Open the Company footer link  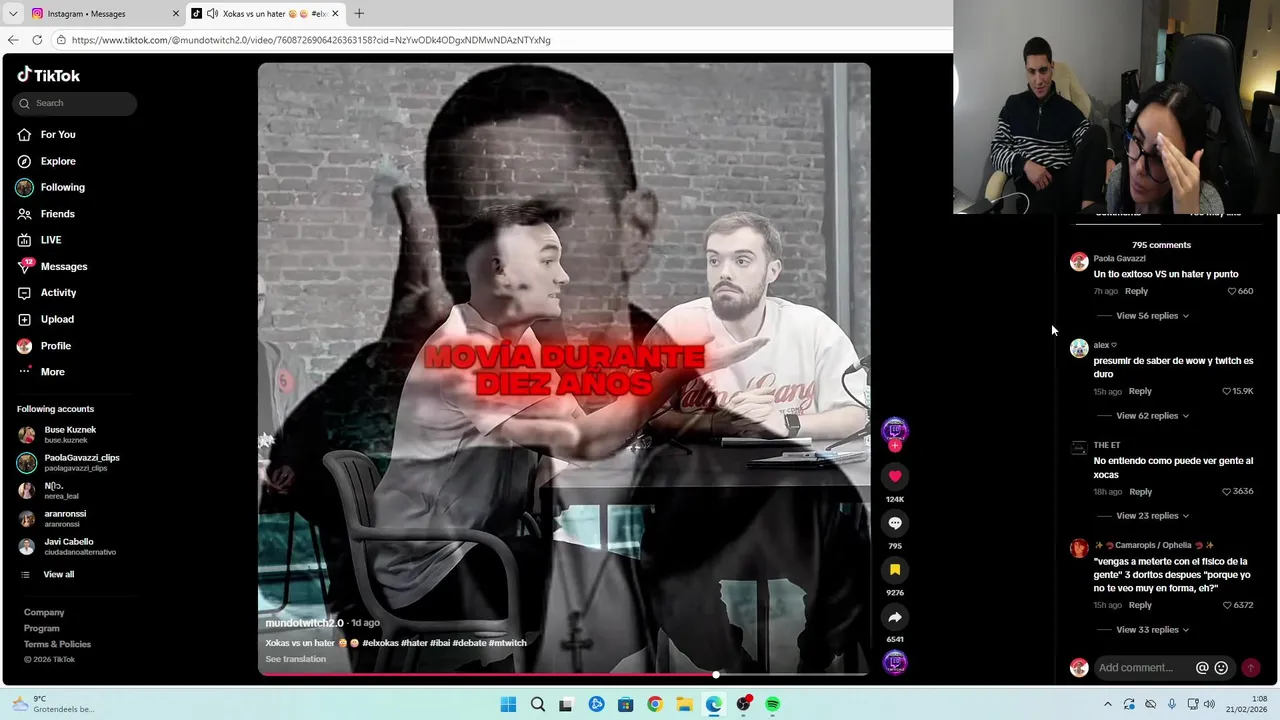pos(44,612)
